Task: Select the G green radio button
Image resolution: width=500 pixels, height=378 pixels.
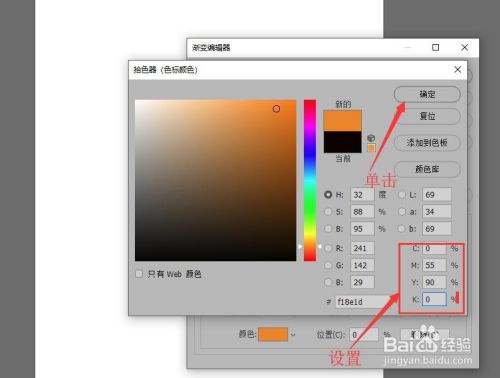Action: point(328,265)
